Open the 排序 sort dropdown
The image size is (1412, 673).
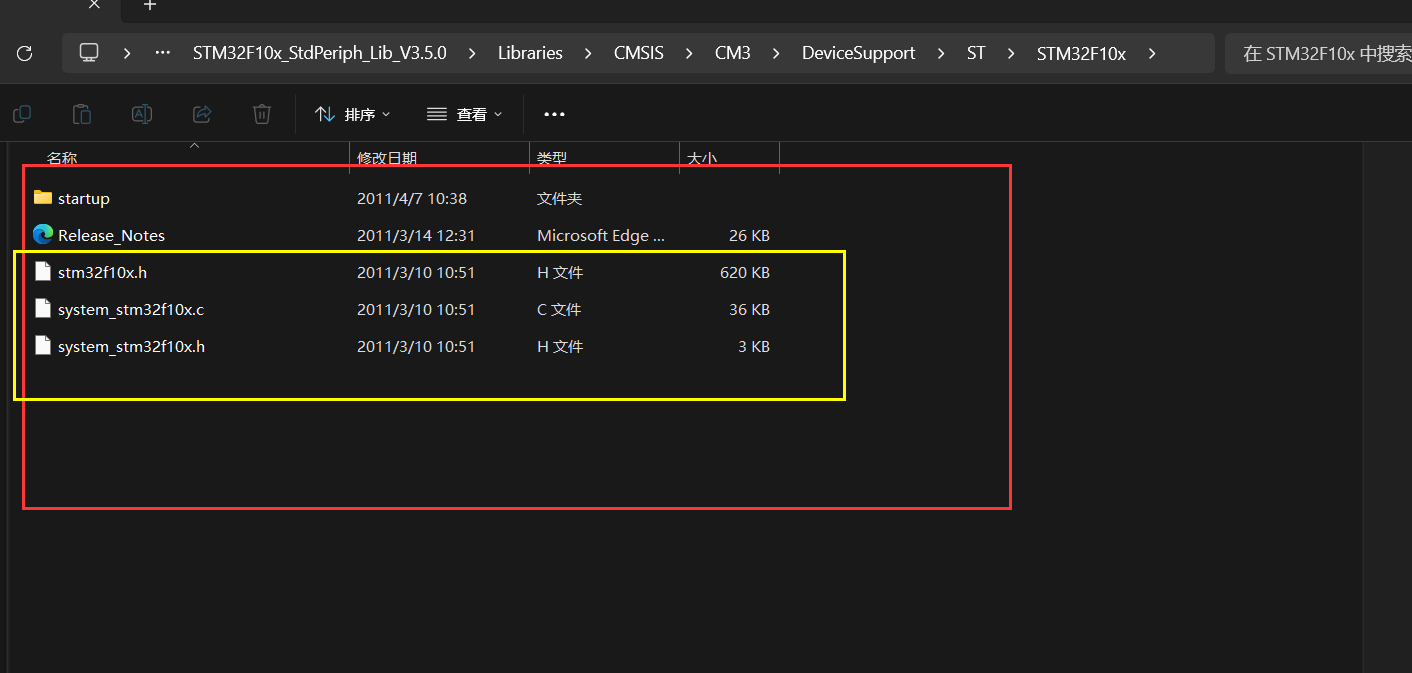pos(353,115)
